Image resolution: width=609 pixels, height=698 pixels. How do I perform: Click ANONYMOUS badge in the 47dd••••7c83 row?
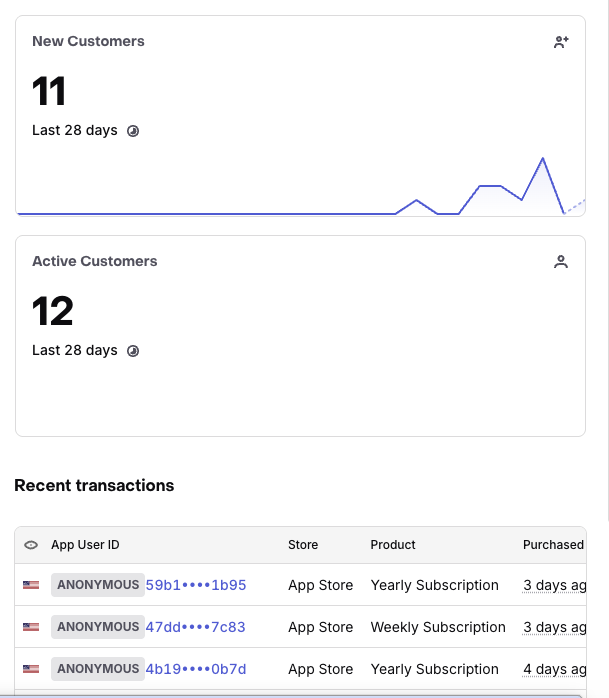click(x=98, y=627)
